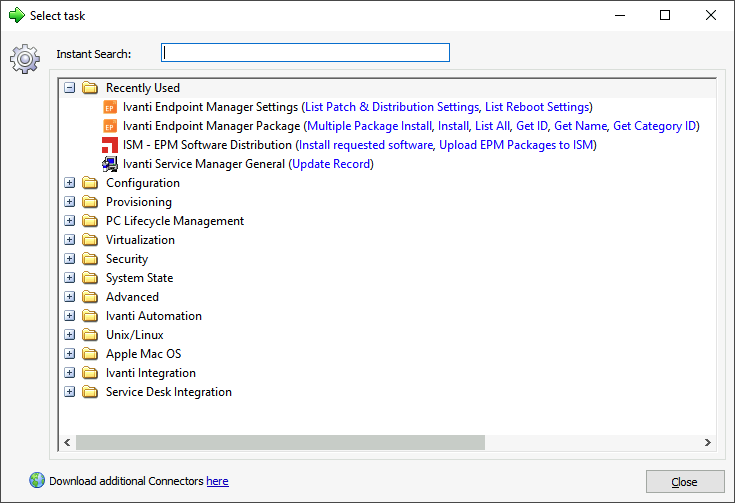Click the Close button

(685, 481)
